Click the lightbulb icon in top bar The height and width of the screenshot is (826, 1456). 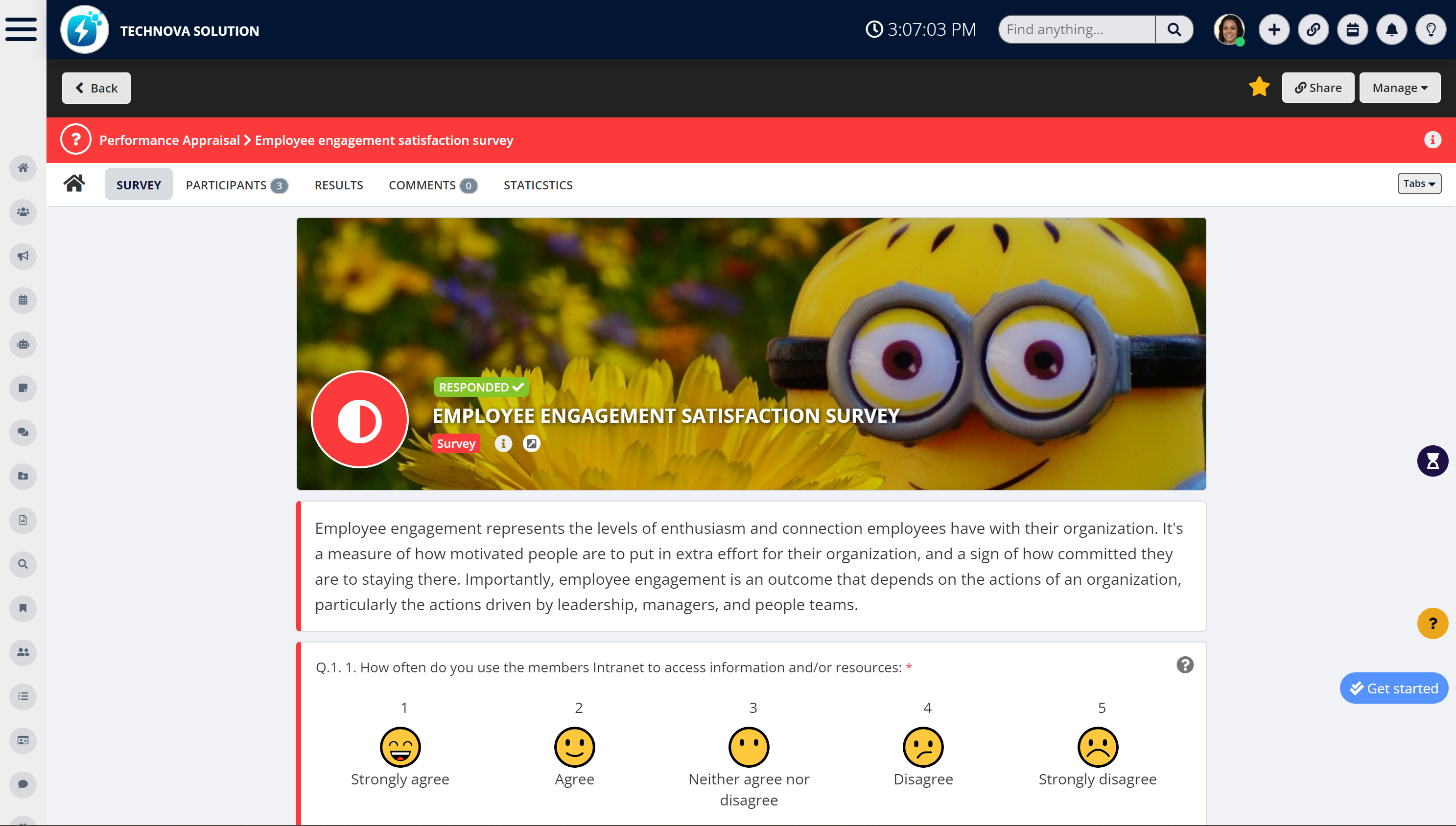(x=1431, y=29)
